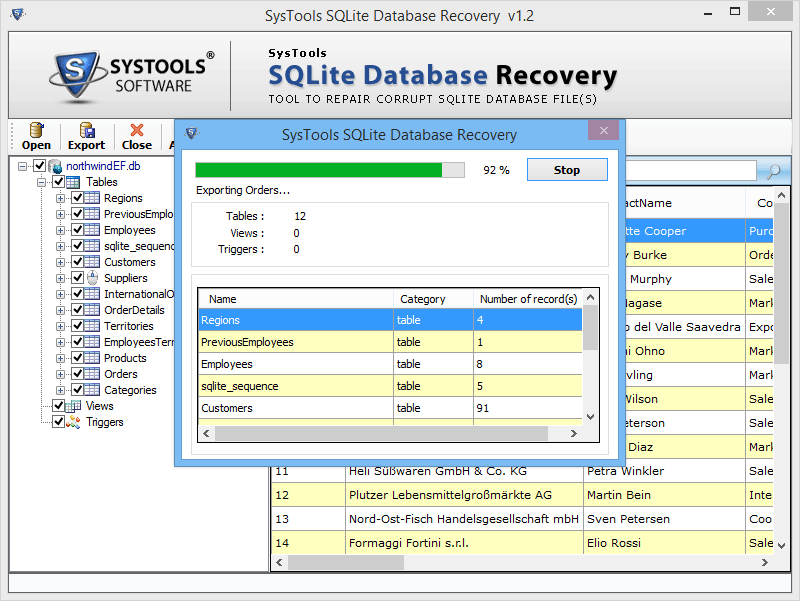Click the main data grid horizontal scrollbar

(x=346, y=563)
